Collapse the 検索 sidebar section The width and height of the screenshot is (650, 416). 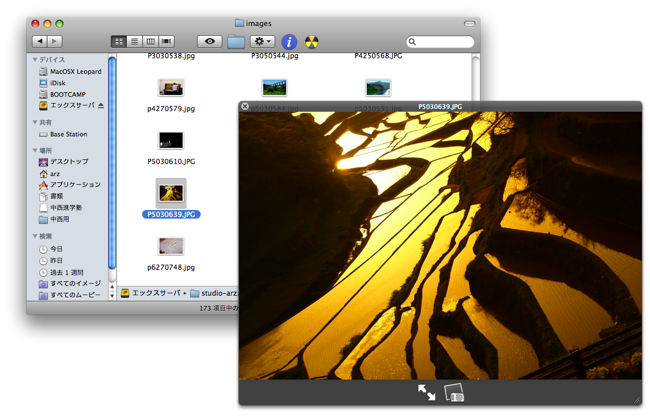point(36,237)
